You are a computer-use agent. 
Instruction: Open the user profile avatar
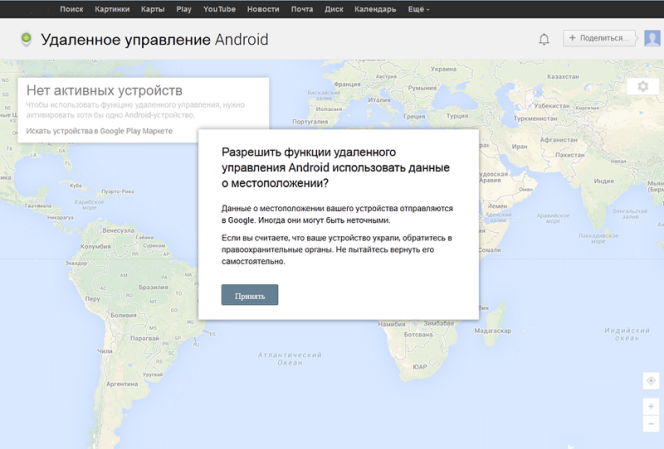coord(652,38)
